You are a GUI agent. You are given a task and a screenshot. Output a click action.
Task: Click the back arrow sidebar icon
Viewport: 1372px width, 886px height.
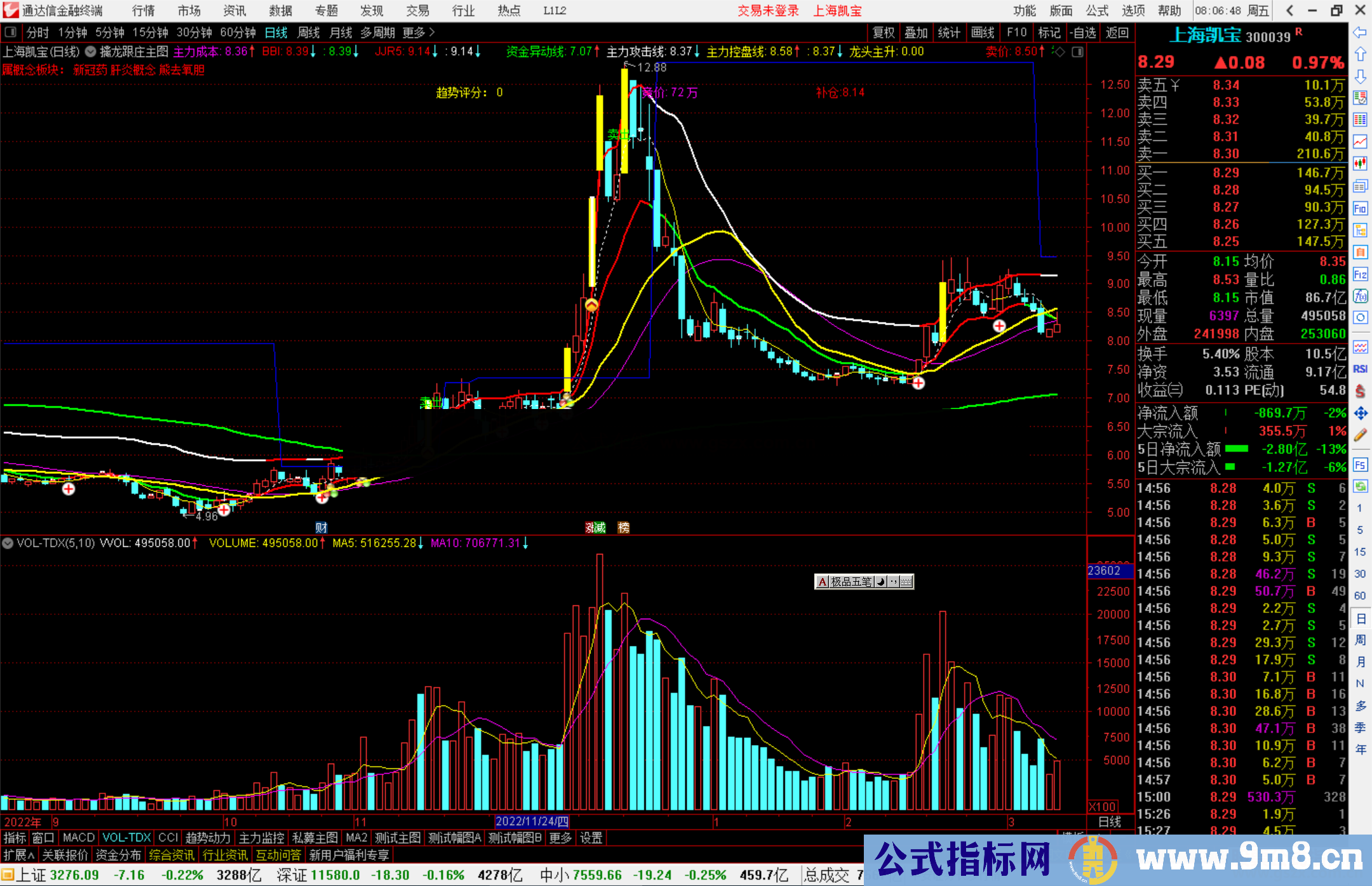point(1360,32)
